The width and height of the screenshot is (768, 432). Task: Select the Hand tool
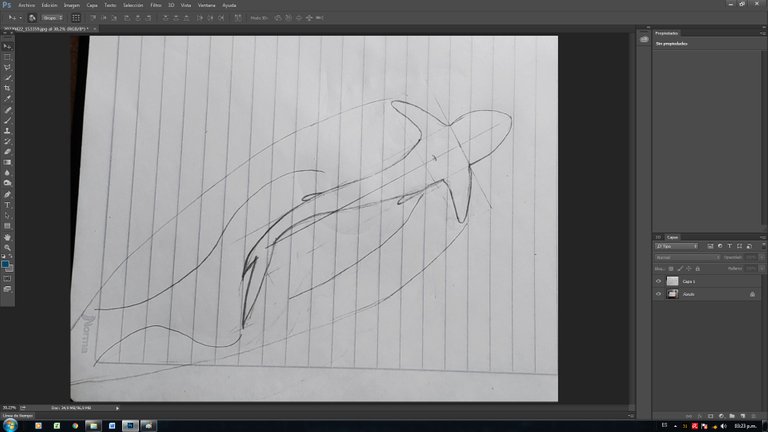(7, 237)
